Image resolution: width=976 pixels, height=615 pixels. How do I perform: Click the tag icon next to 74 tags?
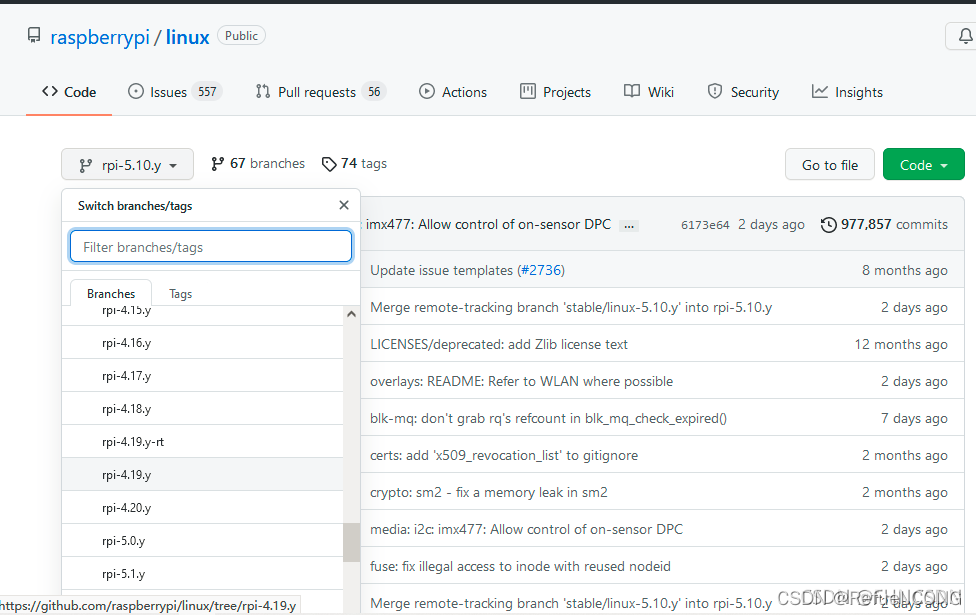coord(329,164)
